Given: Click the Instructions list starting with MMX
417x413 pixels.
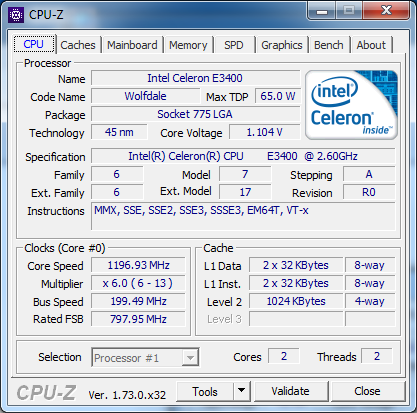Looking at the screenshot, I should [x=243, y=216].
